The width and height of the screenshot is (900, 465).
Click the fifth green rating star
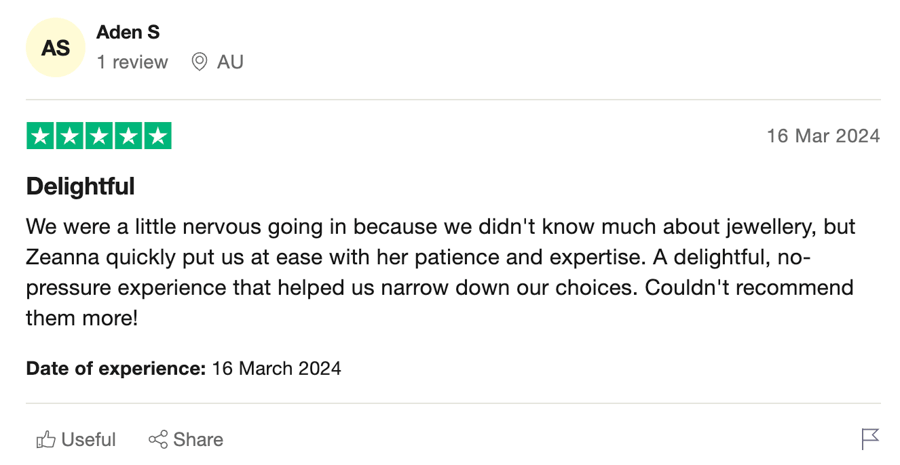157,136
